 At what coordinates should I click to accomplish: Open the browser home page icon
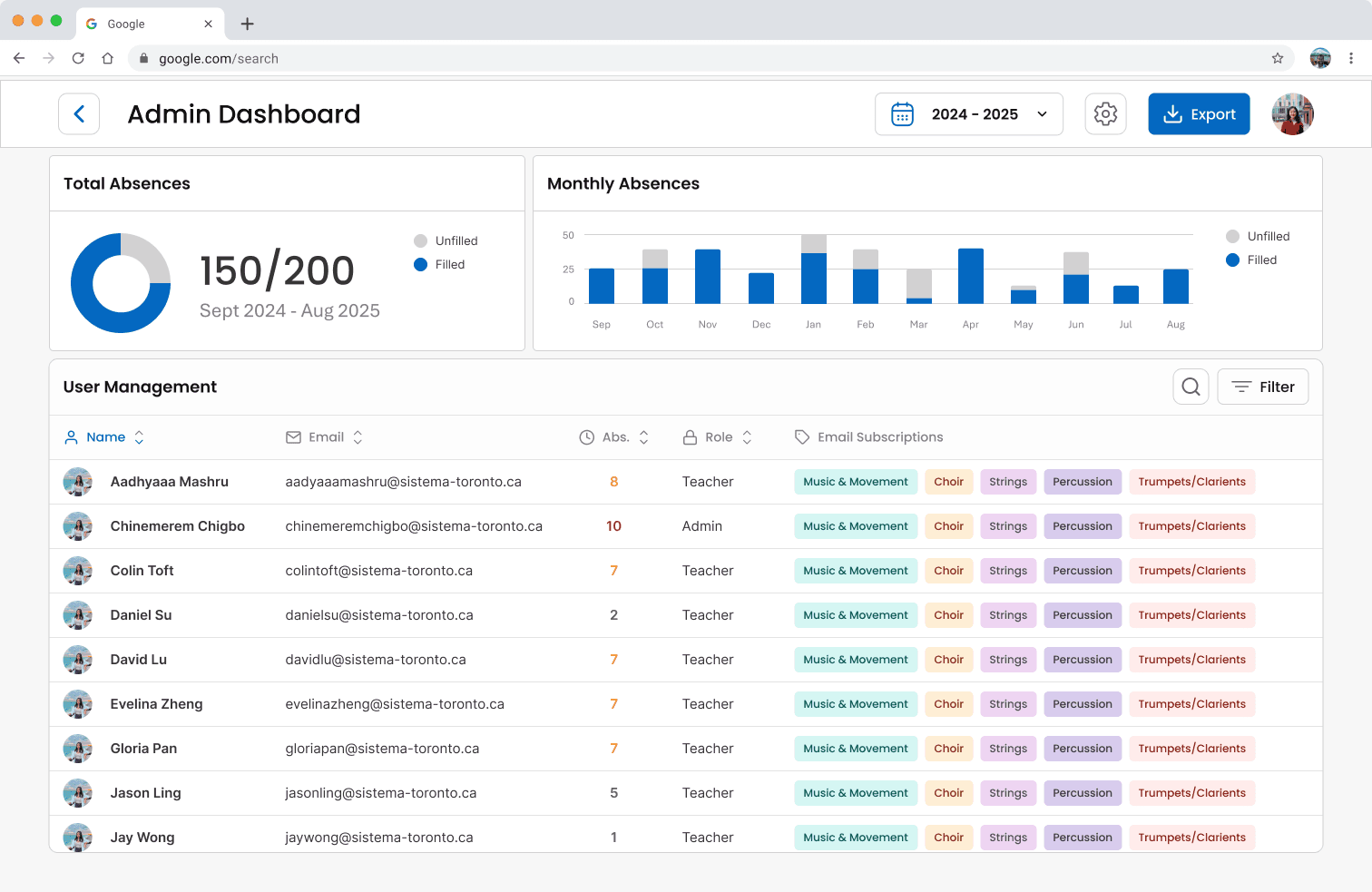[x=108, y=58]
